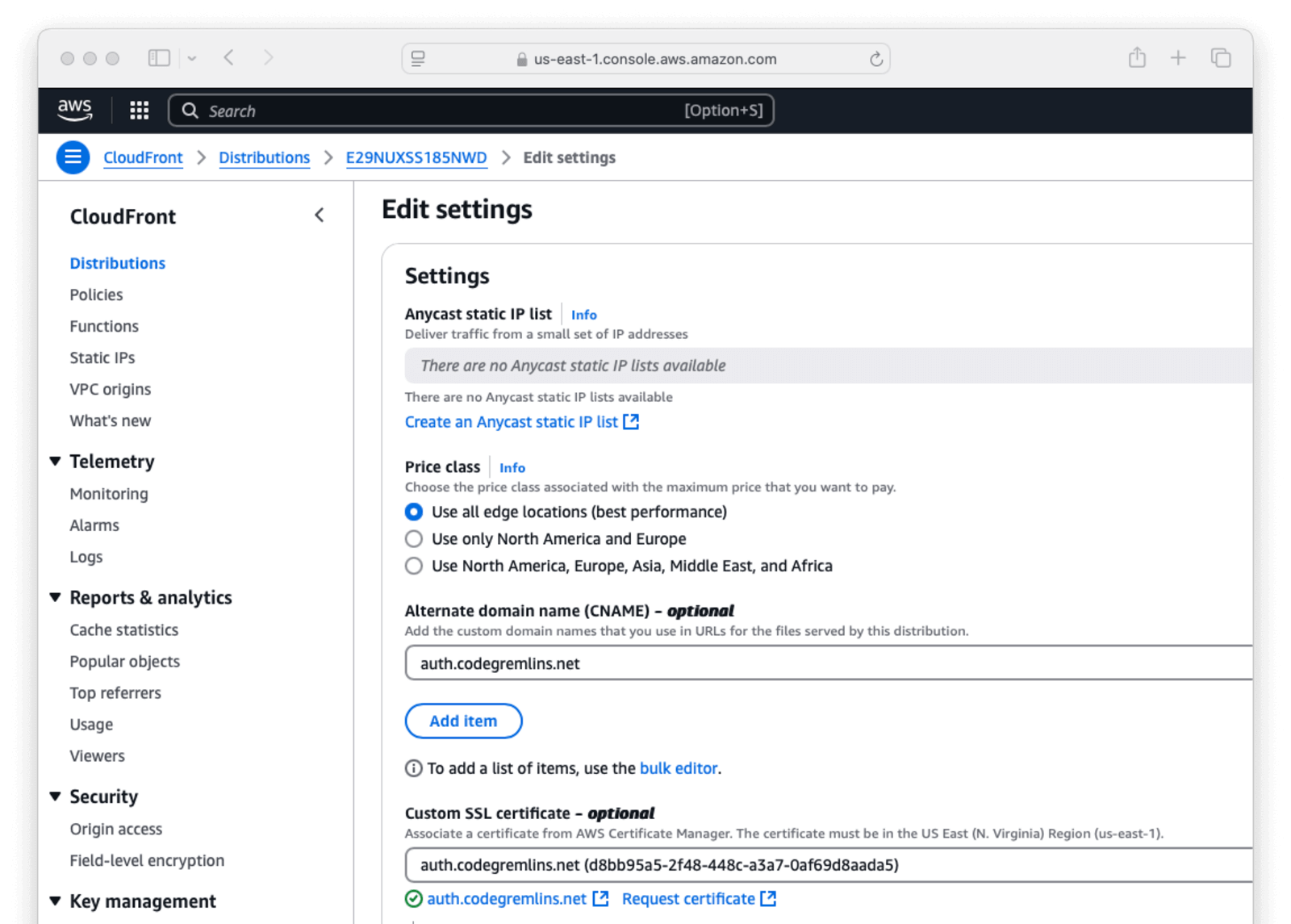Click the Safari address bar URL

[x=655, y=59]
